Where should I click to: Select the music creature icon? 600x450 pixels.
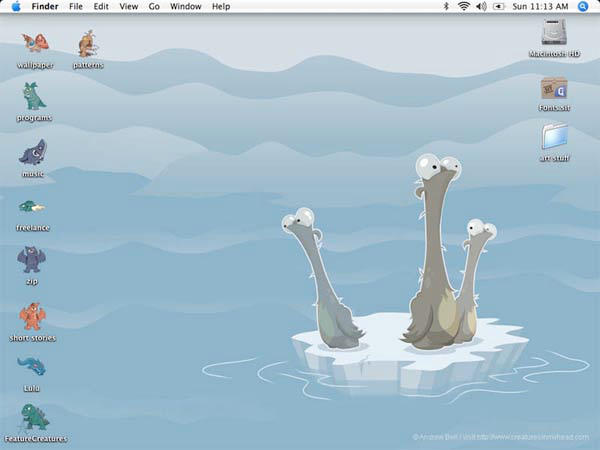click(33, 152)
